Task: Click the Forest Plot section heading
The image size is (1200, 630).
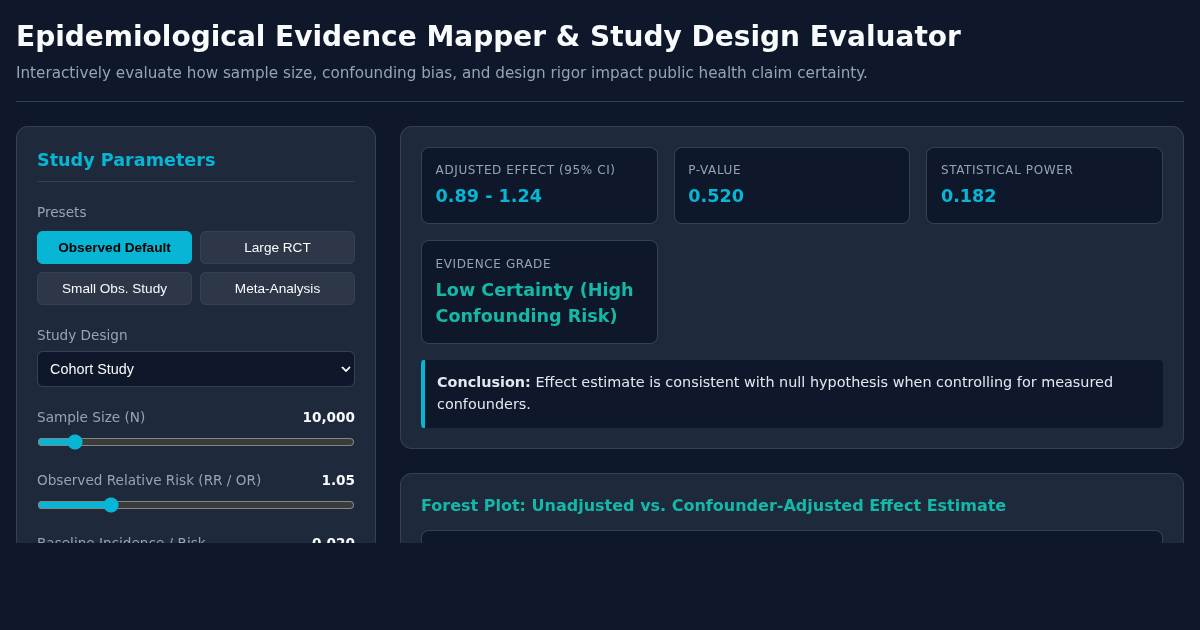Action: [713, 506]
